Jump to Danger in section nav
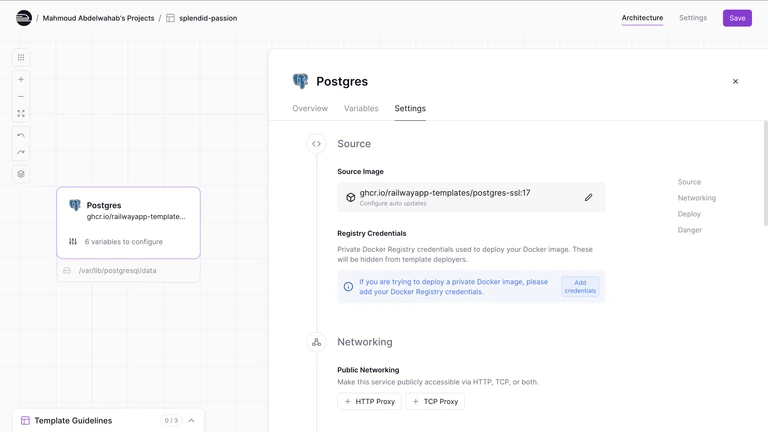This screenshot has width=768, height=432. (690, 230)
